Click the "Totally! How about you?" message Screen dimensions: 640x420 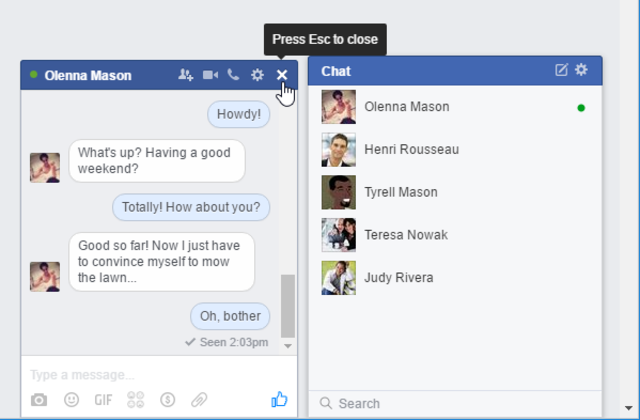[191, 207]
